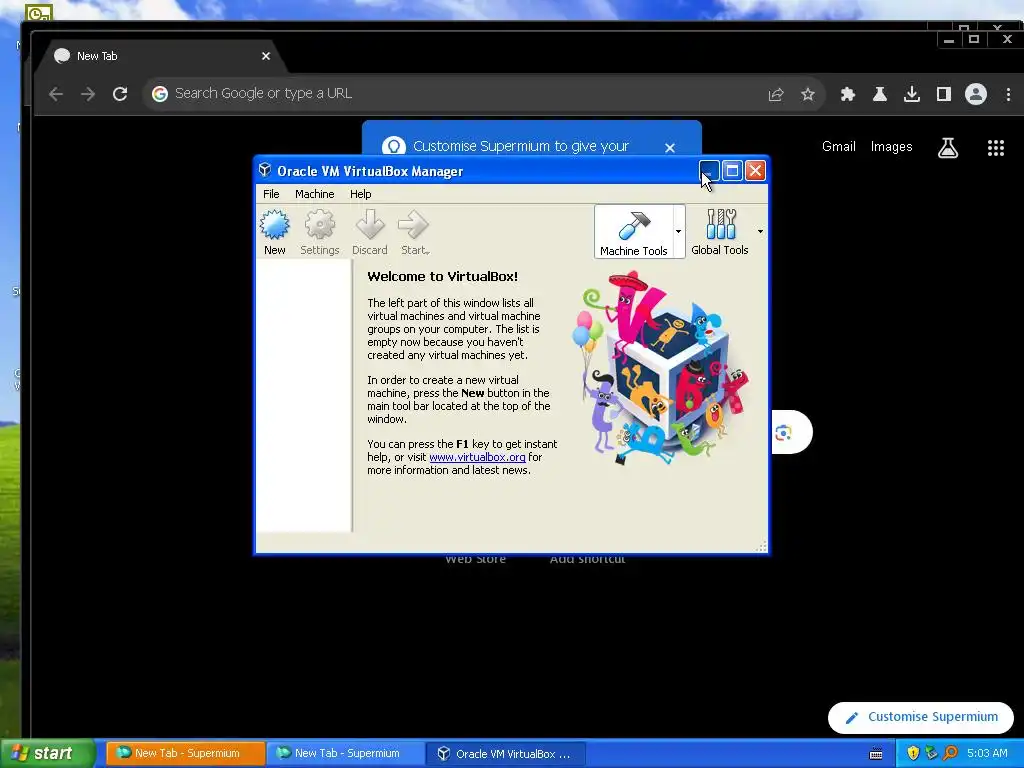
Task: Select the New Tab browser tab
Action: 160,56
